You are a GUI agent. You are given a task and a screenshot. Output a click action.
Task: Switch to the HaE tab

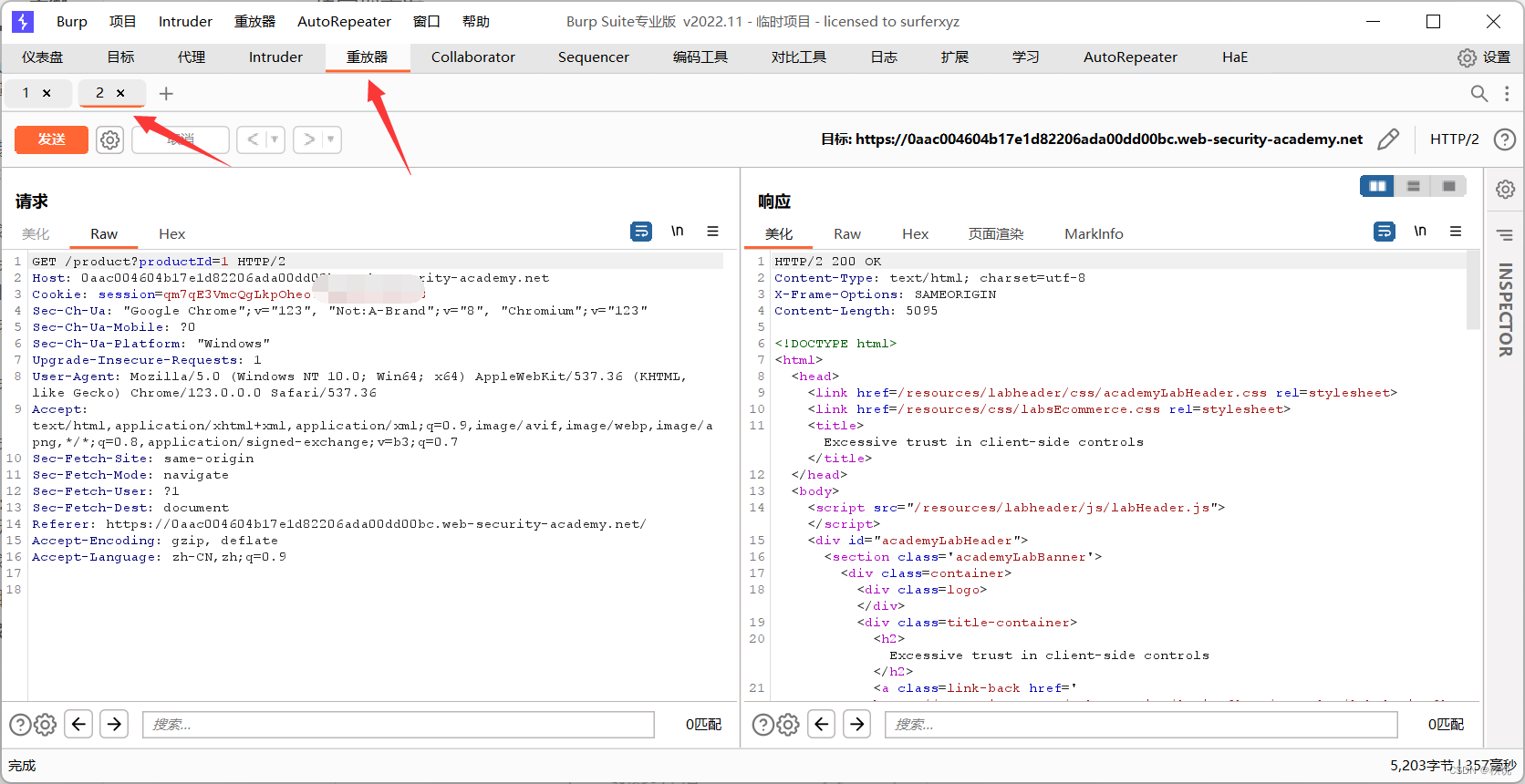[x=1235, y=57]
